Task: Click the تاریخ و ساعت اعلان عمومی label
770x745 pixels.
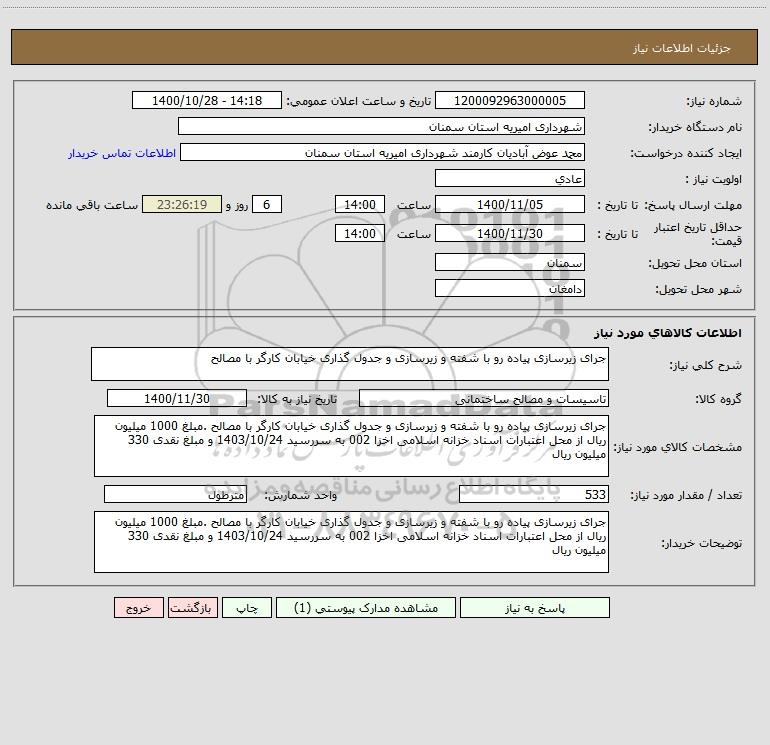Action: point(358,101)
